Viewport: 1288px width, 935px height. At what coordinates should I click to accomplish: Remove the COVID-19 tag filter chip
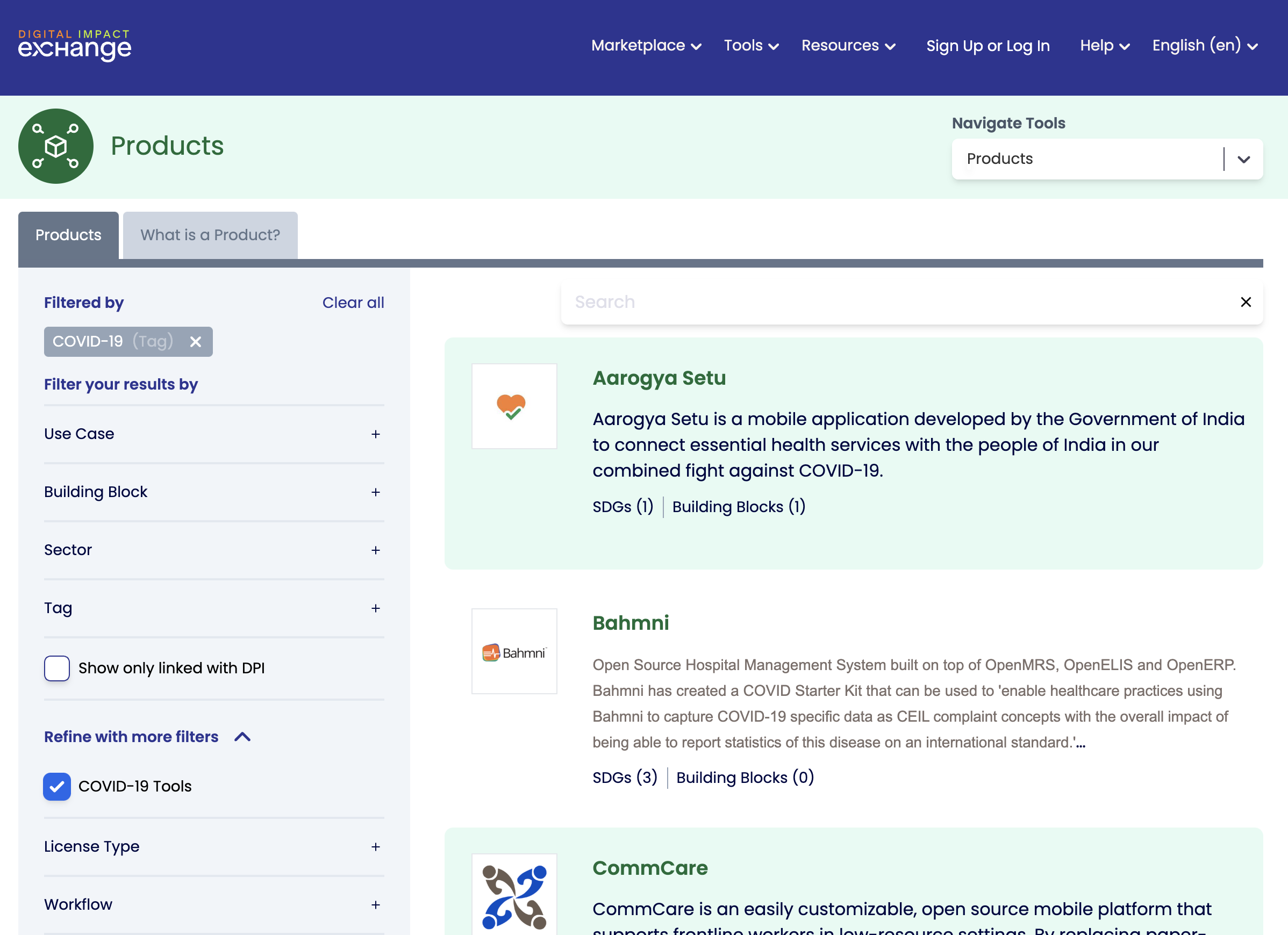pos(195,342)
